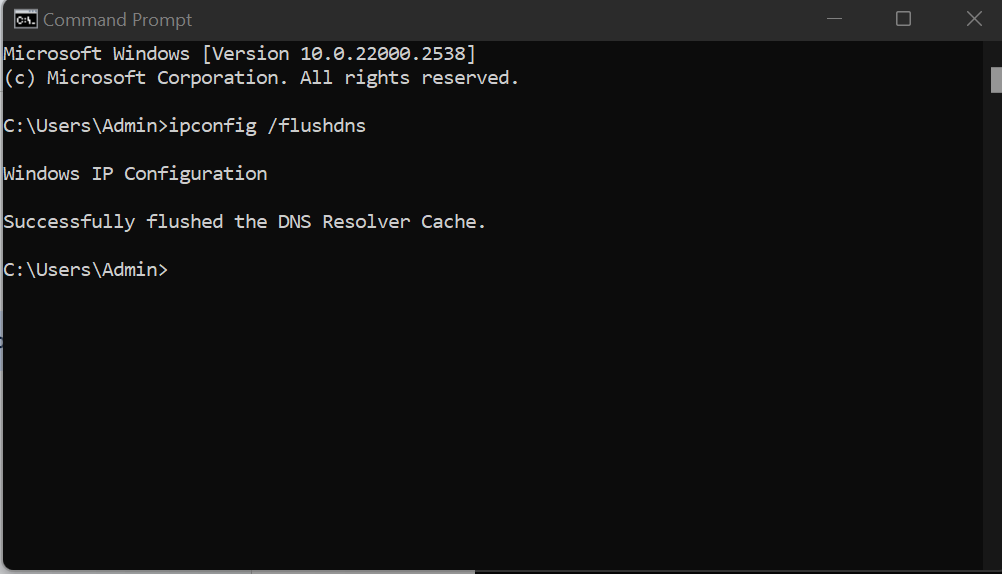This screenshot has height=574, width=1002.
Task: Click the vertical scrollbar thumb
Action: click(x=995, y=79)
